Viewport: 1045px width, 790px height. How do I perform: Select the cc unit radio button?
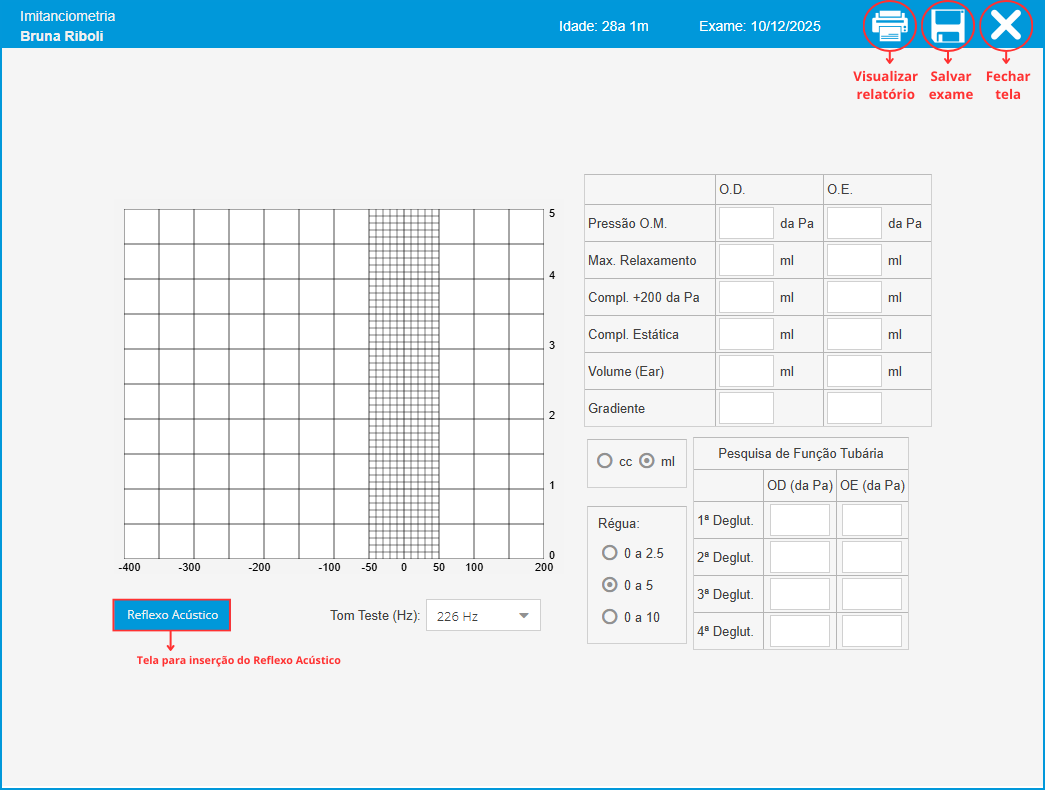(x=605, y=461)
